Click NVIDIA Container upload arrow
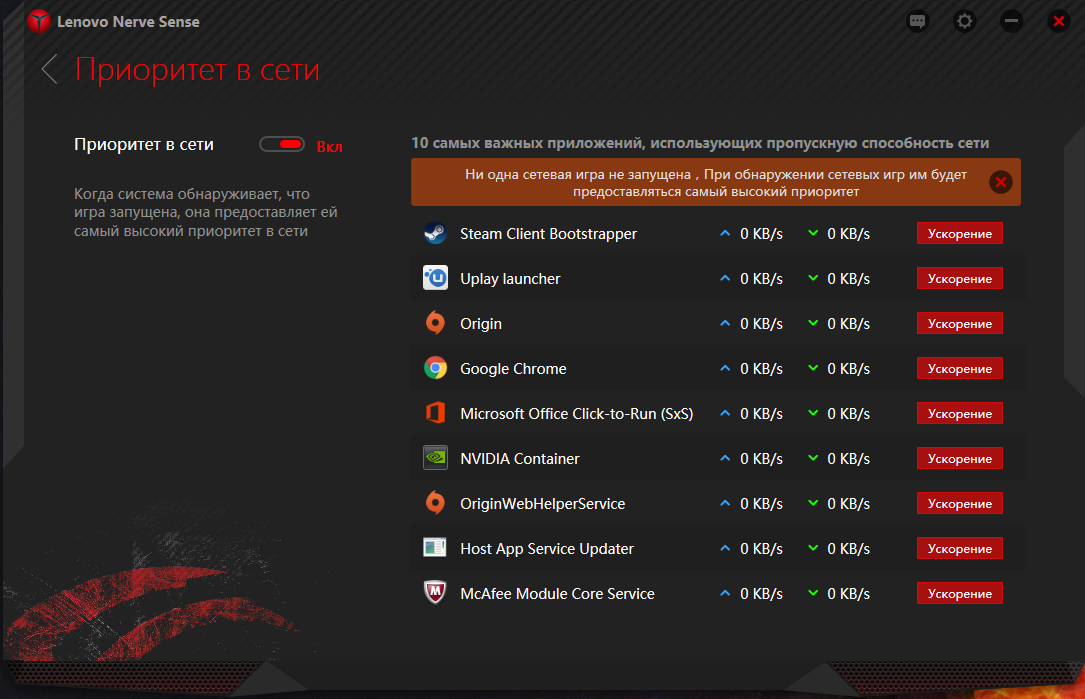The height and width of the screenshot is (699, 1085). [725, 458]
